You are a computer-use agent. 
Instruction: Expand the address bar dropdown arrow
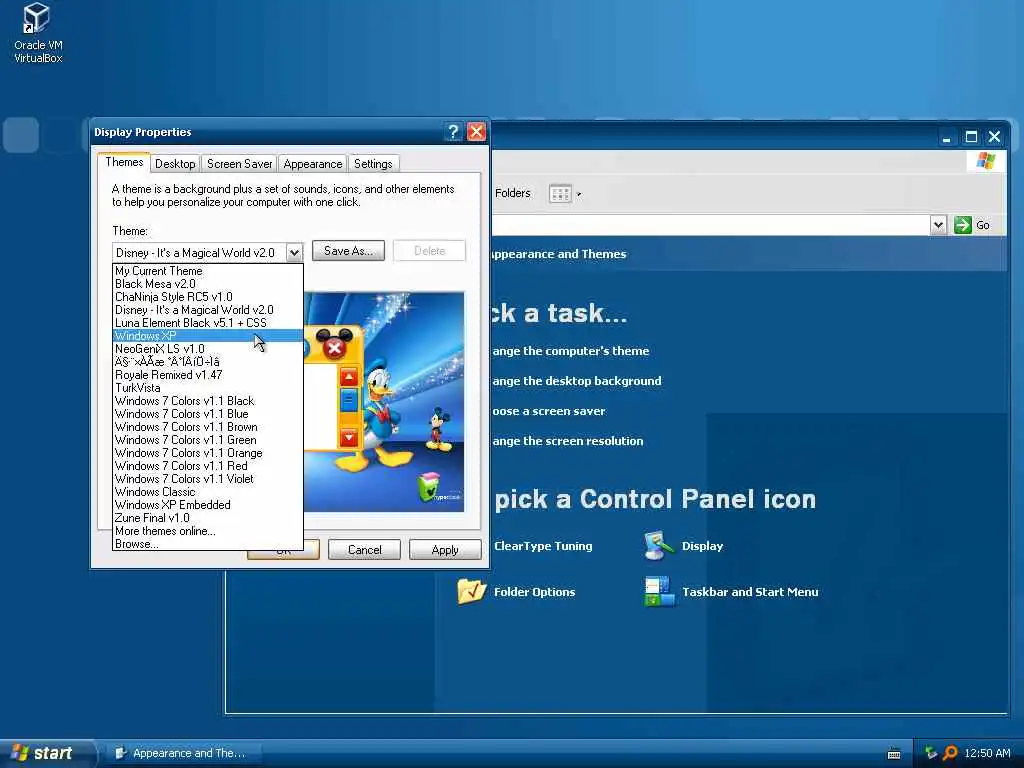[938, 225]
